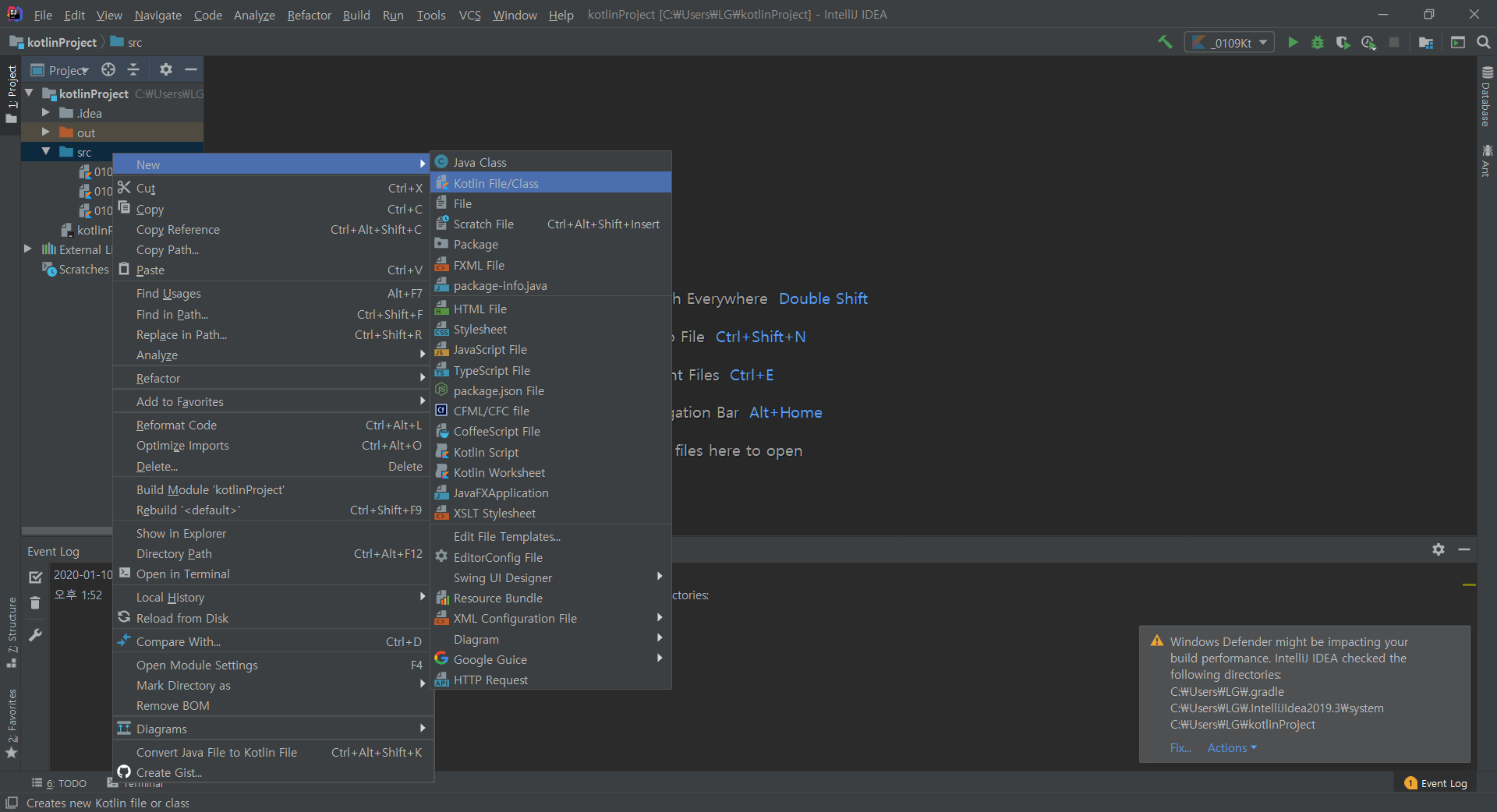Open Event Log settings gear
The image size is (1497, 812).
(1439, 549)
